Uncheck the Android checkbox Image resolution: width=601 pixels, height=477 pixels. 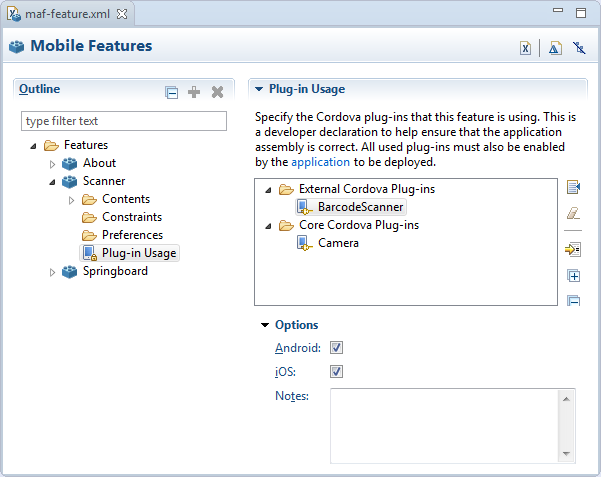[337, 348]
